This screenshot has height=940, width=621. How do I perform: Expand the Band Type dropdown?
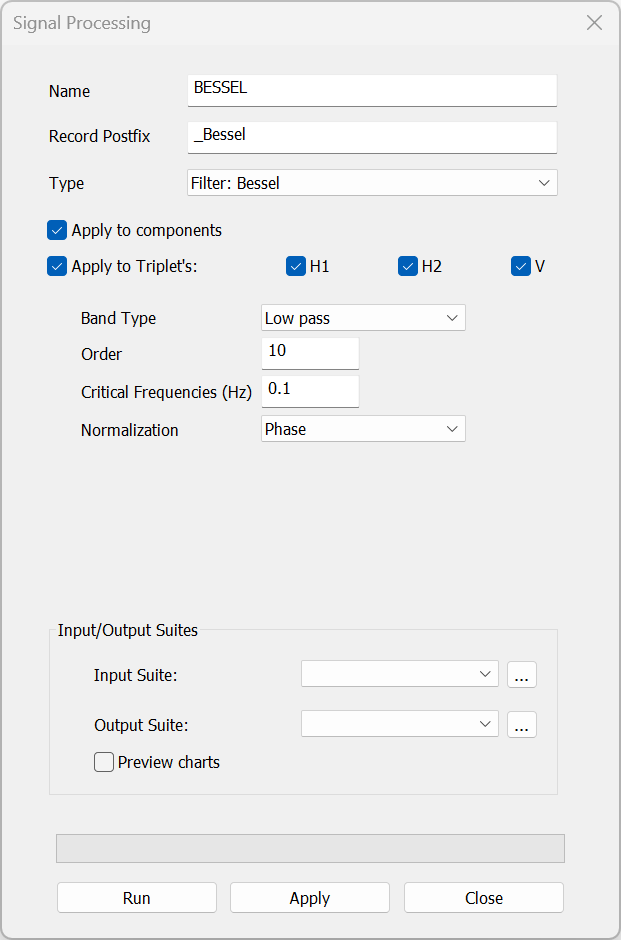coord(363,319)
